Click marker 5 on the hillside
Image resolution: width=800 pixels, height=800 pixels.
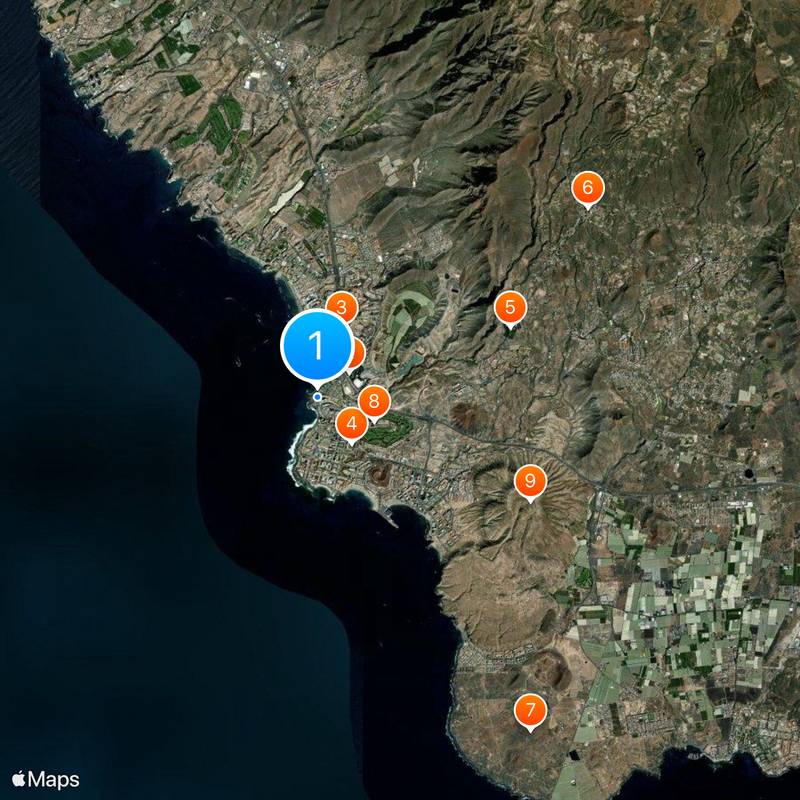pyautogui.click(x=511, y=308)
